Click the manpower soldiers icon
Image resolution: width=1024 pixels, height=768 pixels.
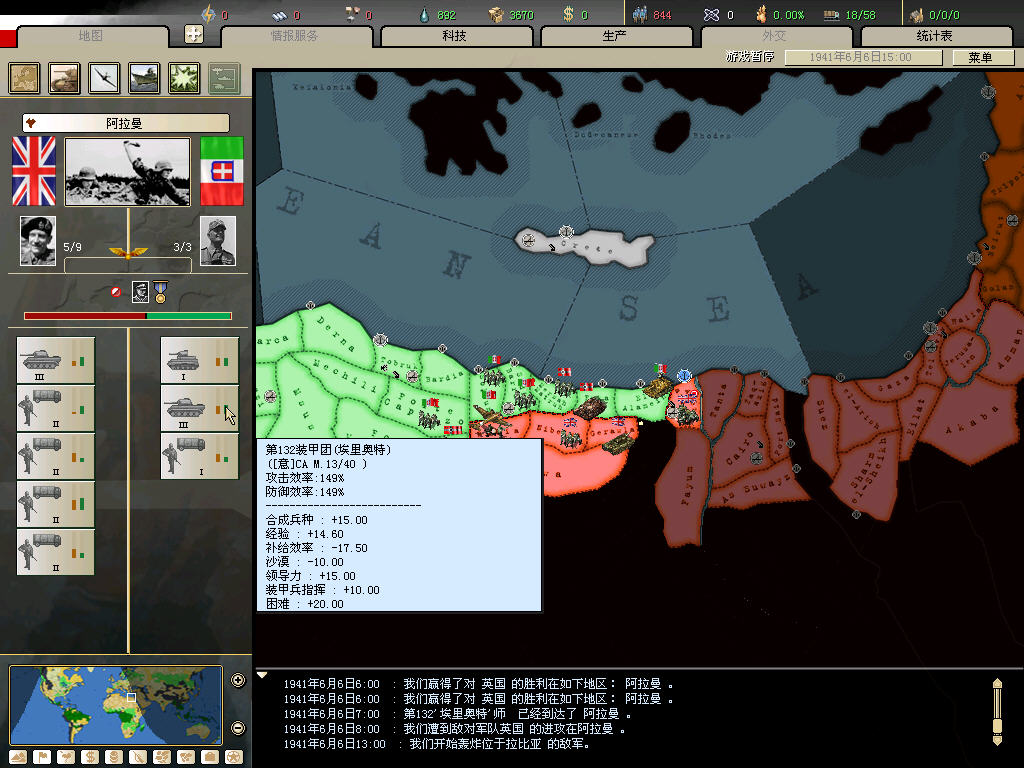pyautogui.click(x=641, y=14)
